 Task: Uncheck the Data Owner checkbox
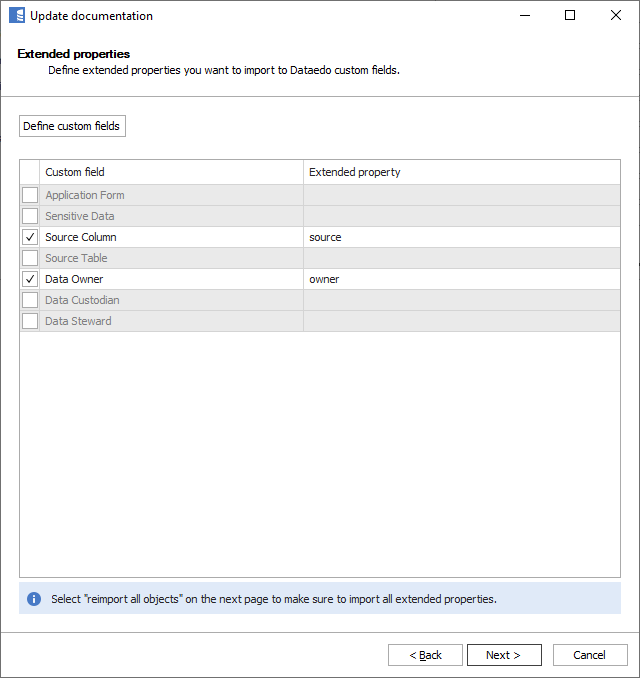(x=30, y=279)
